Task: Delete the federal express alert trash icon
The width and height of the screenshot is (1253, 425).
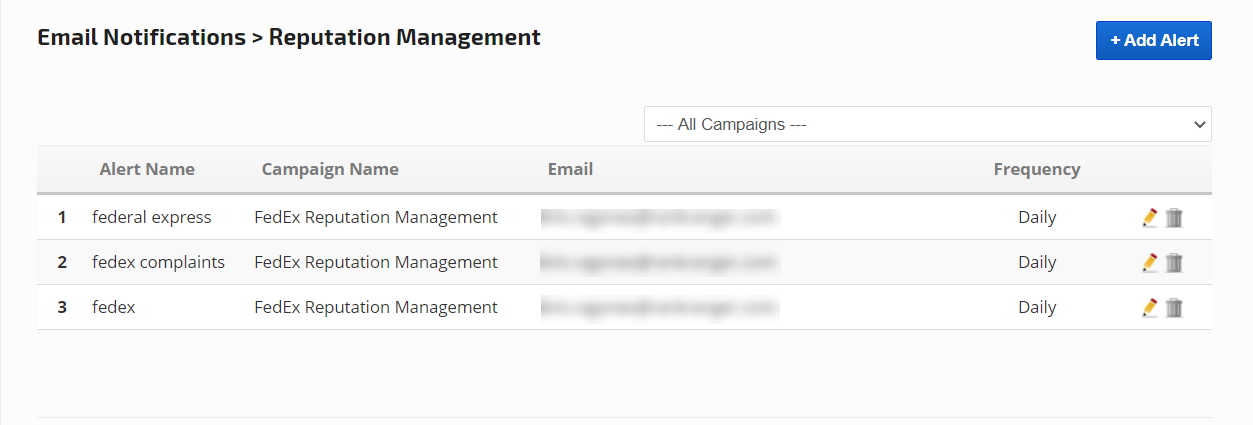Action: point(1174,217)
